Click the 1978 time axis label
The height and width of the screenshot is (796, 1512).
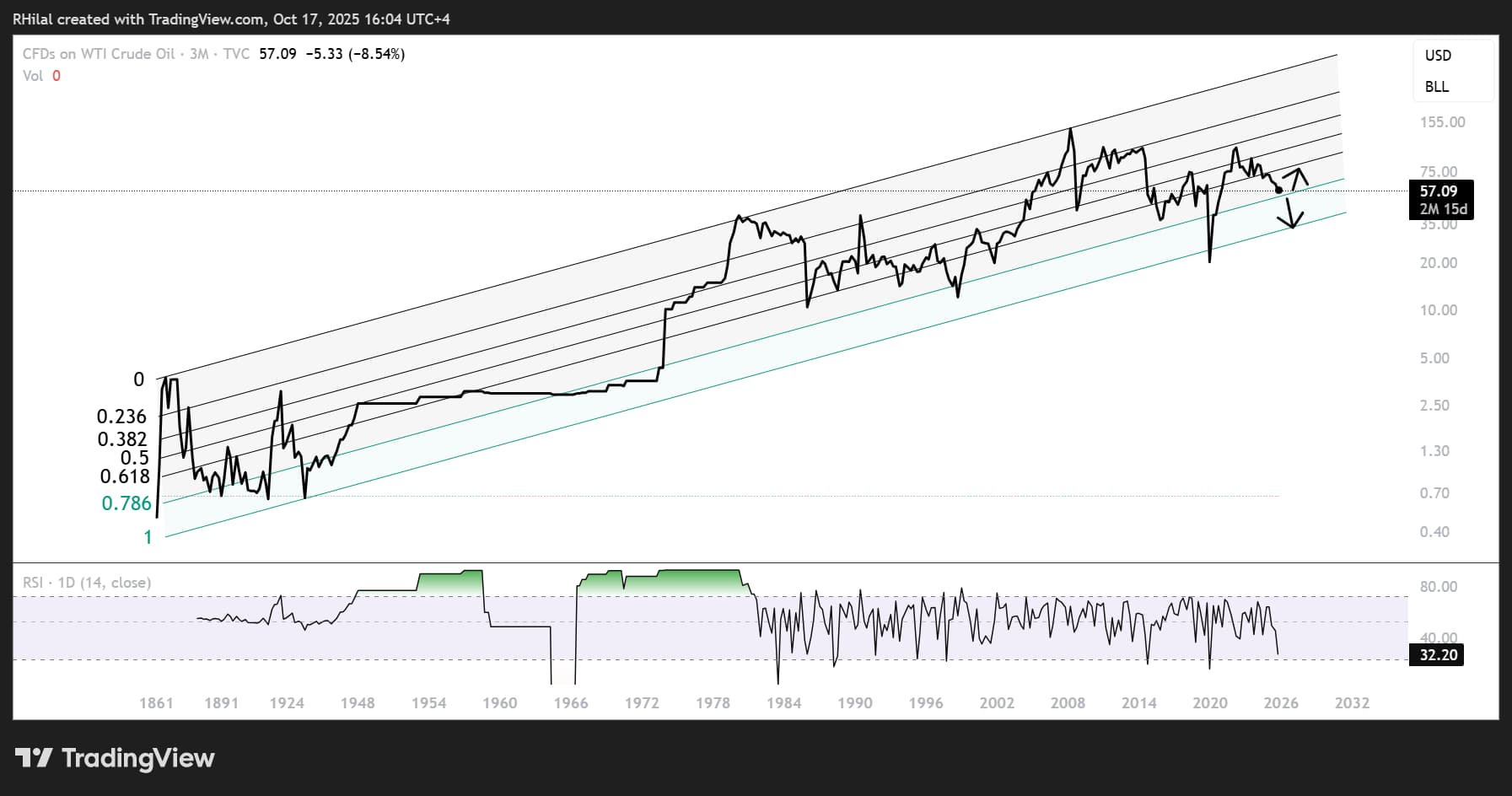[x=713, y=703]
